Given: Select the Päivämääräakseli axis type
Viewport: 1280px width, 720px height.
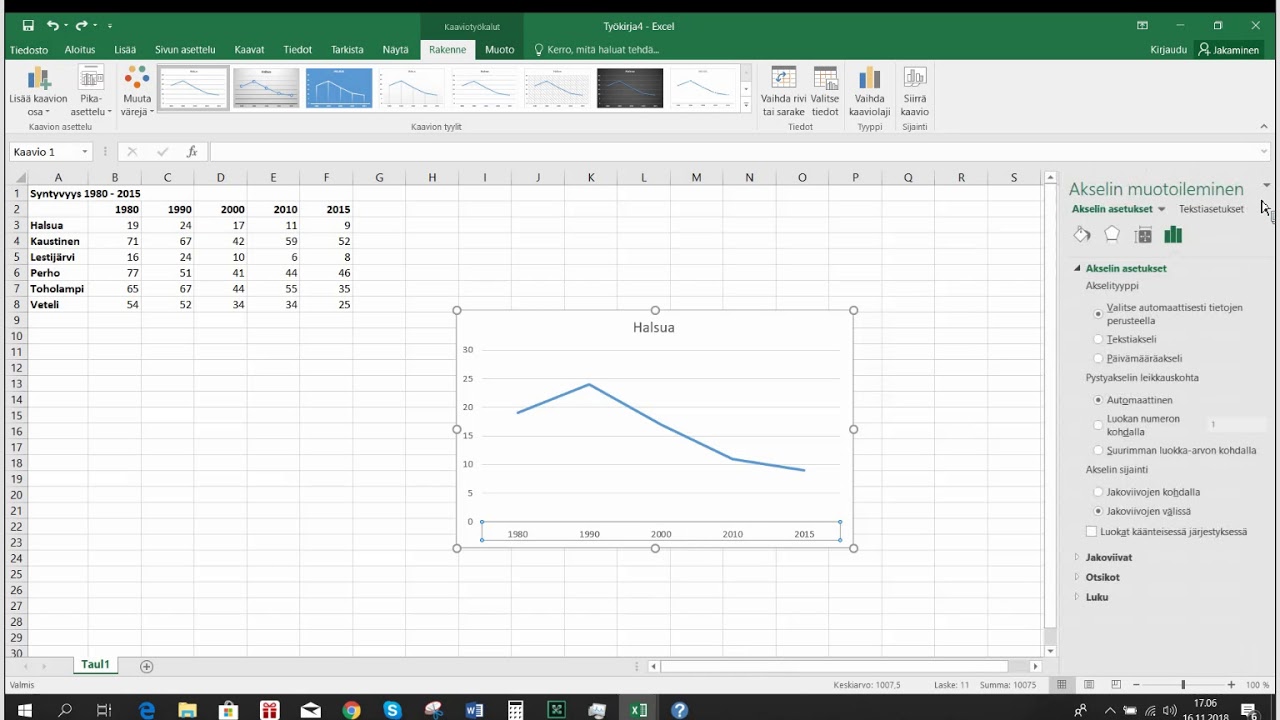Looking at the screenshot, I should (x=1098, y=358).
